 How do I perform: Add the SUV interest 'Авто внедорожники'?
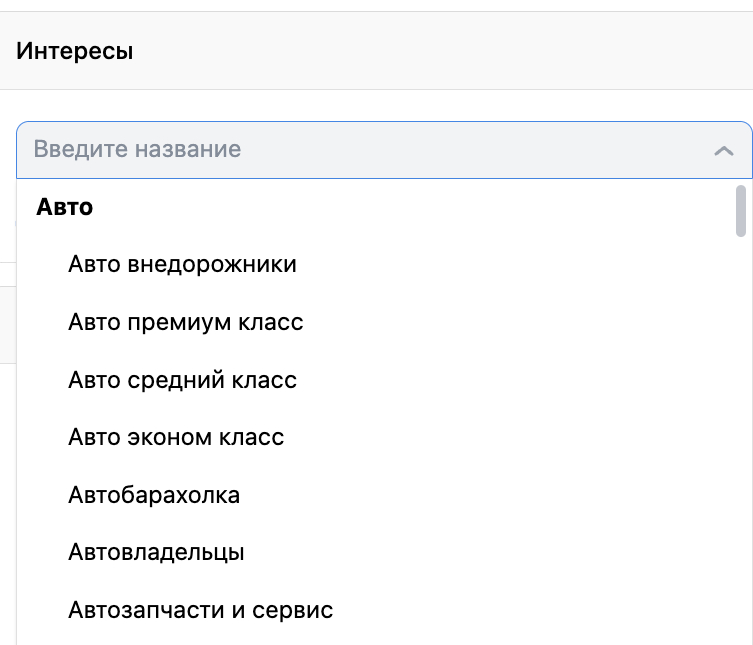click(x=182, y=265)
